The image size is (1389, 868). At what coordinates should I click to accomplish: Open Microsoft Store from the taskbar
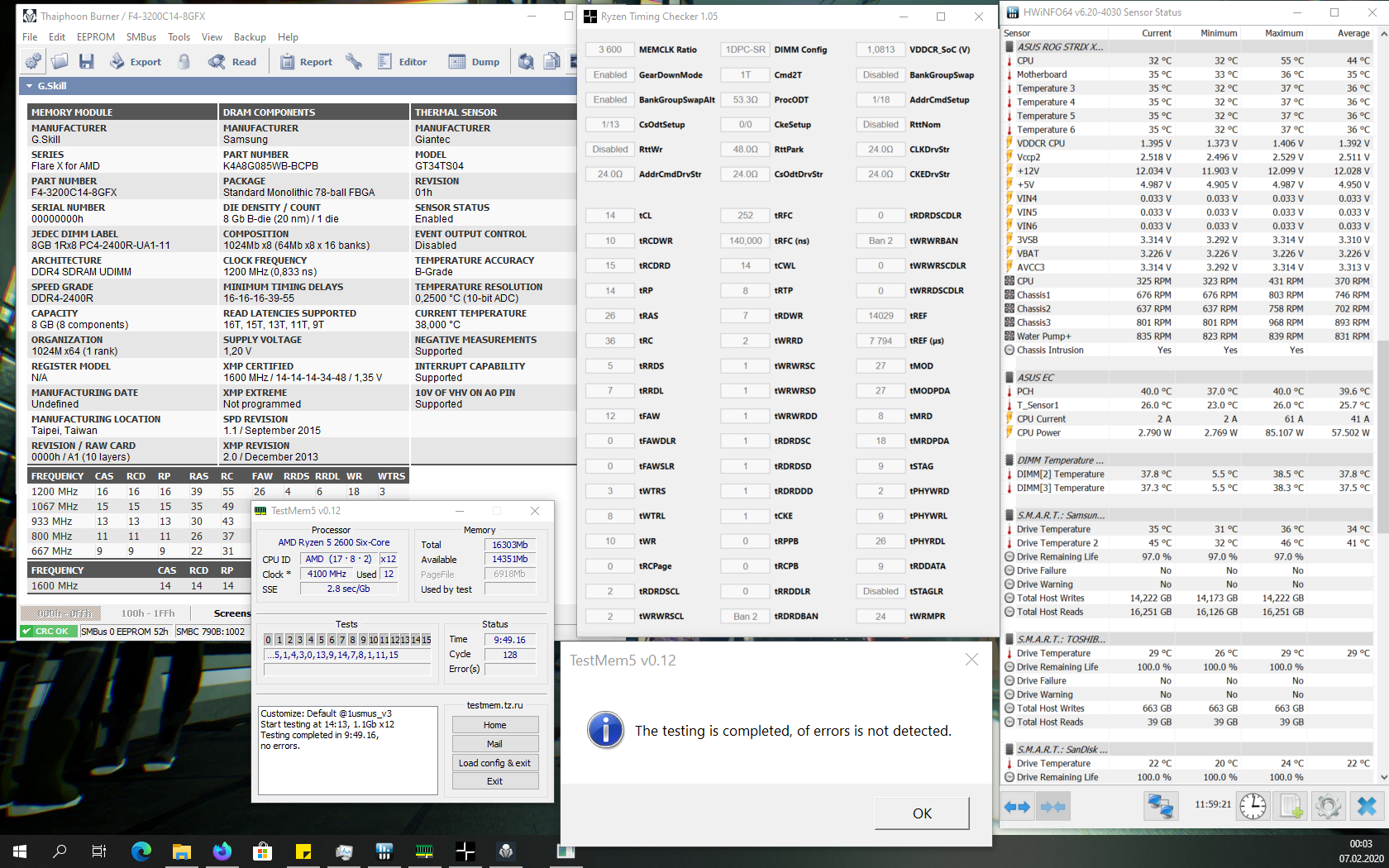[263, 851]
